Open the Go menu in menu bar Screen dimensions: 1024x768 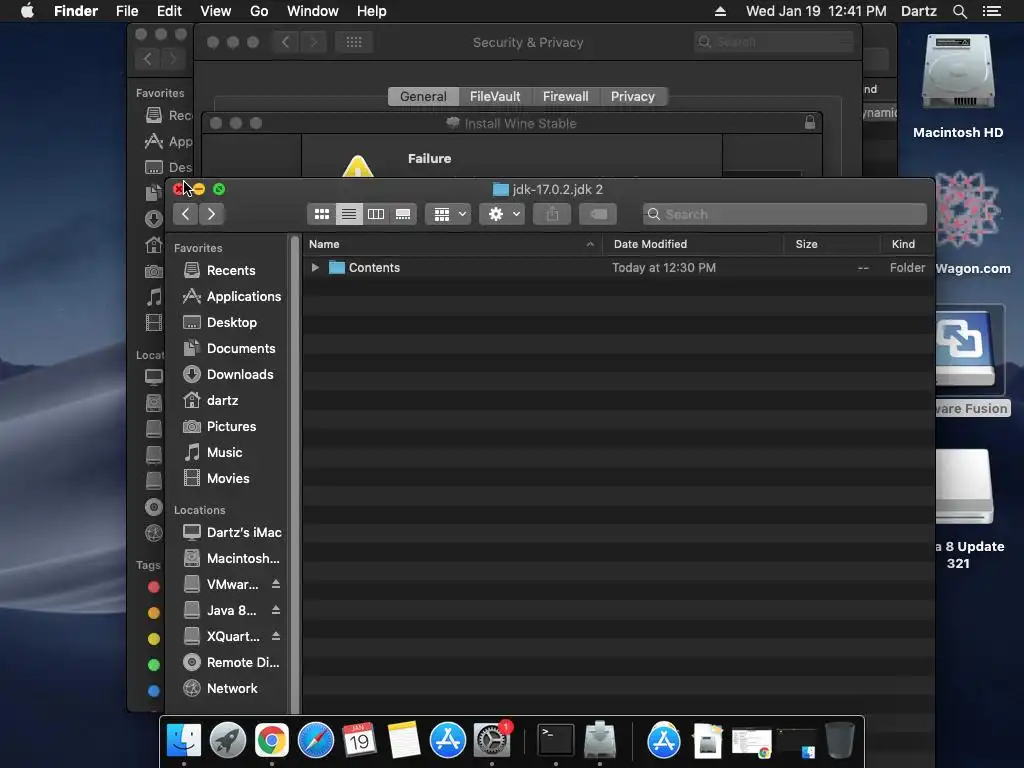(x=259, y=11)
